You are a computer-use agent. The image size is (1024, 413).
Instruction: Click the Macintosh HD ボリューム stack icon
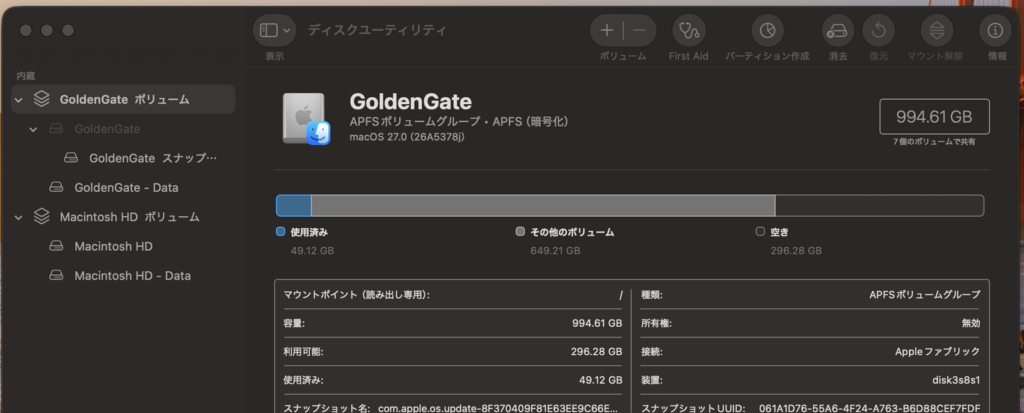42,216
